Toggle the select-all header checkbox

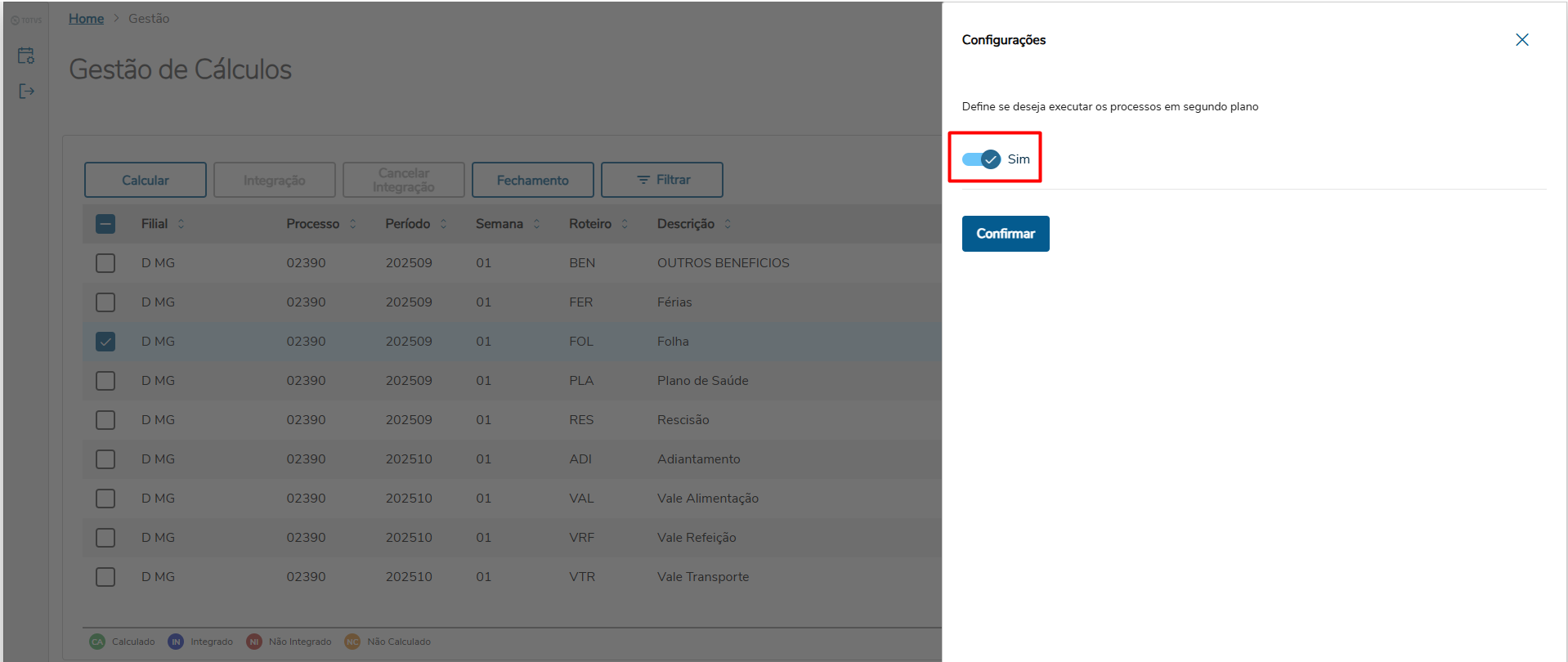[x=105, y=224]
